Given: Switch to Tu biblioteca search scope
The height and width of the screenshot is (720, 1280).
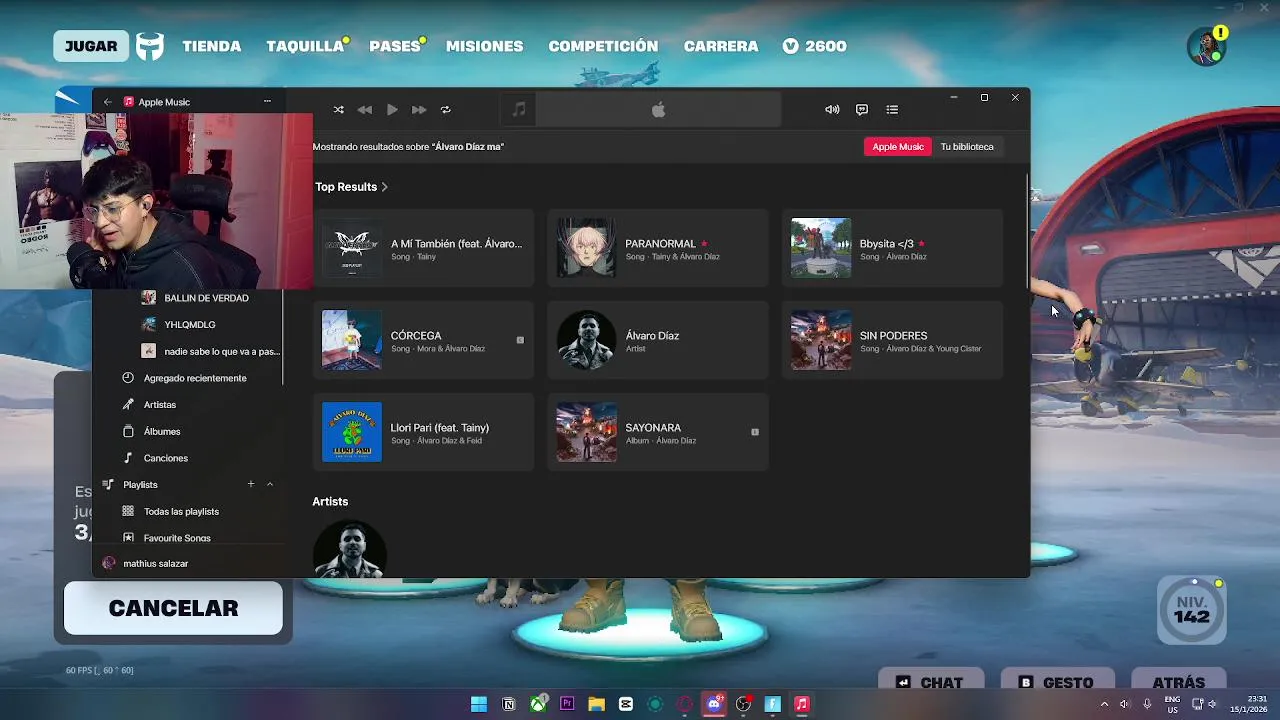Looking at the screenshot, I should click(x=967, y=147).
